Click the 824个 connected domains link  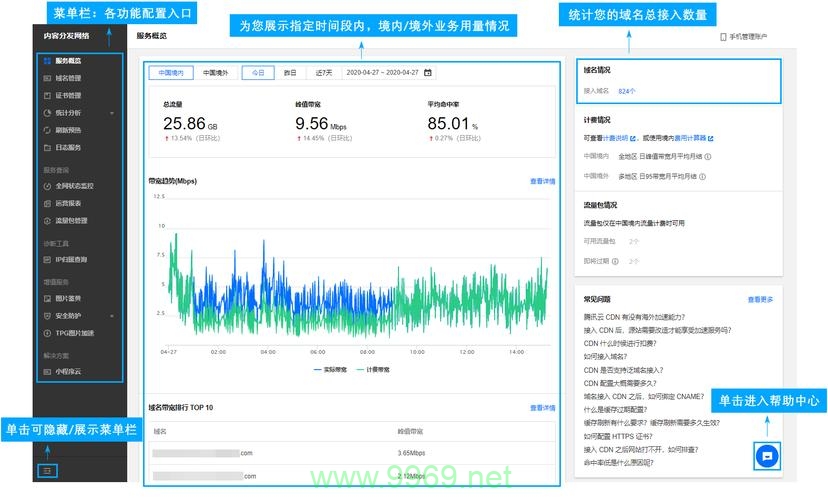[627, 91]
